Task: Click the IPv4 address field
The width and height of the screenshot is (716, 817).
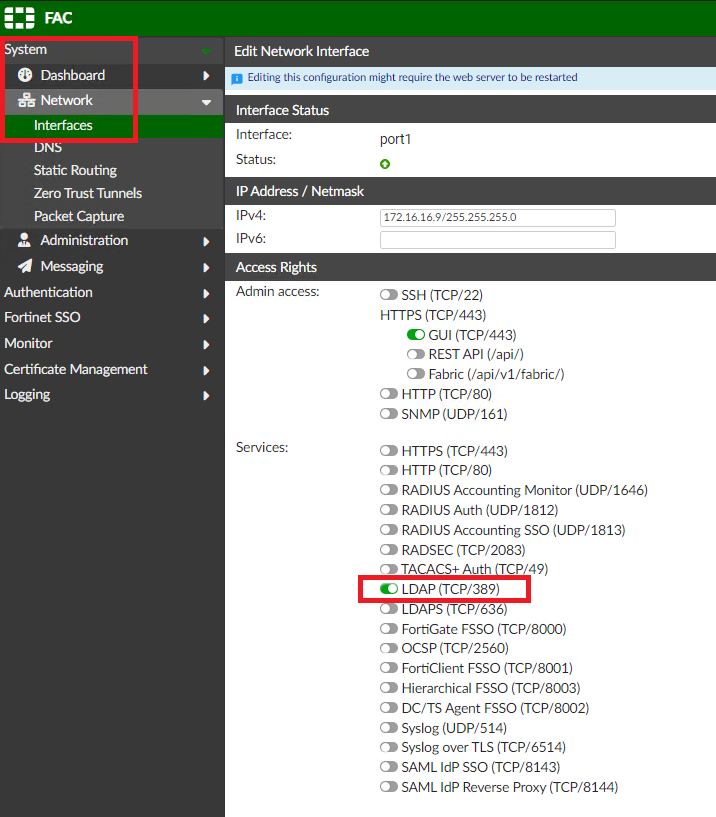Action: (x=498, y=217)
